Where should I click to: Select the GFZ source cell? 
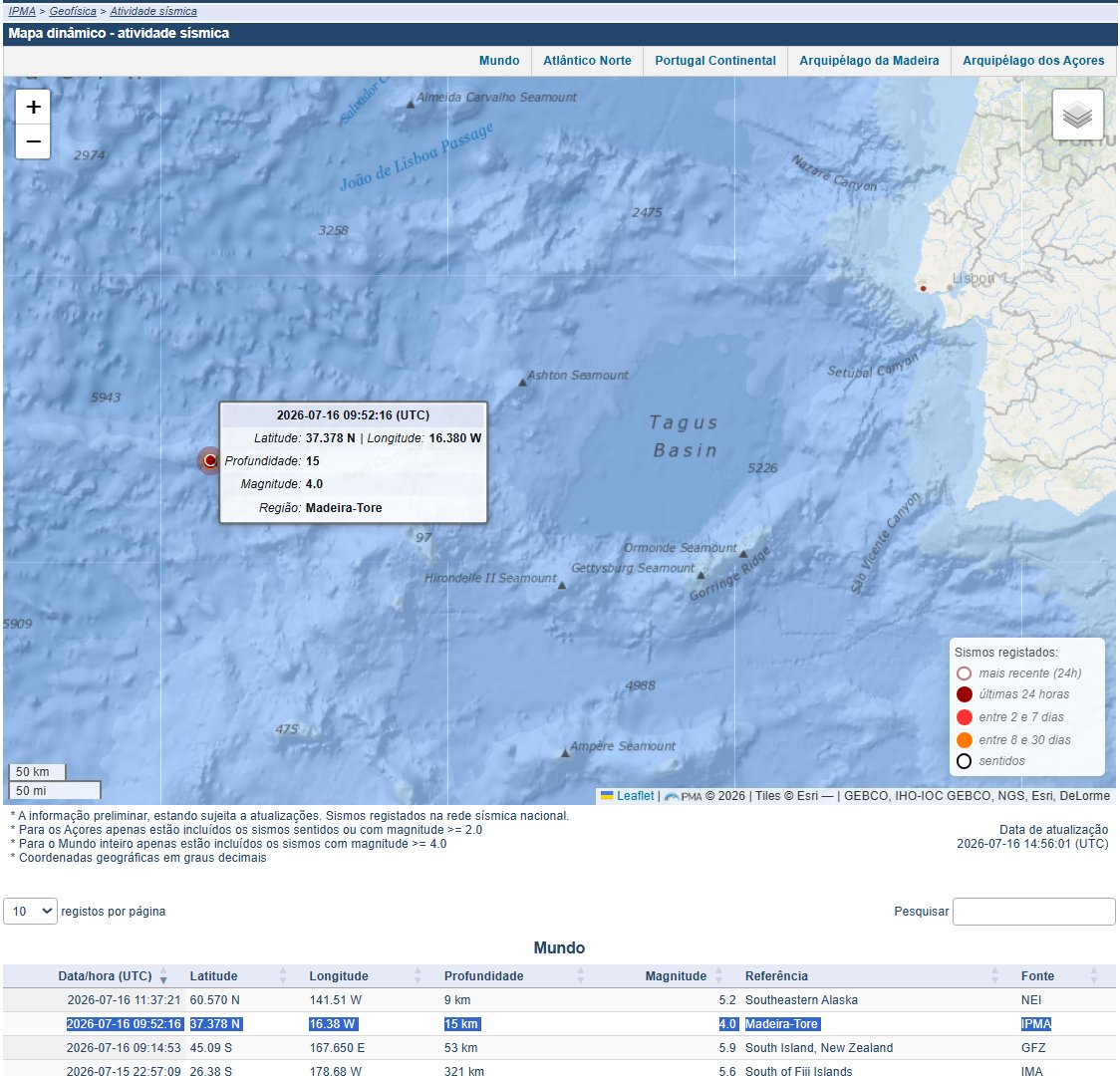(x=1033, y=1047)
